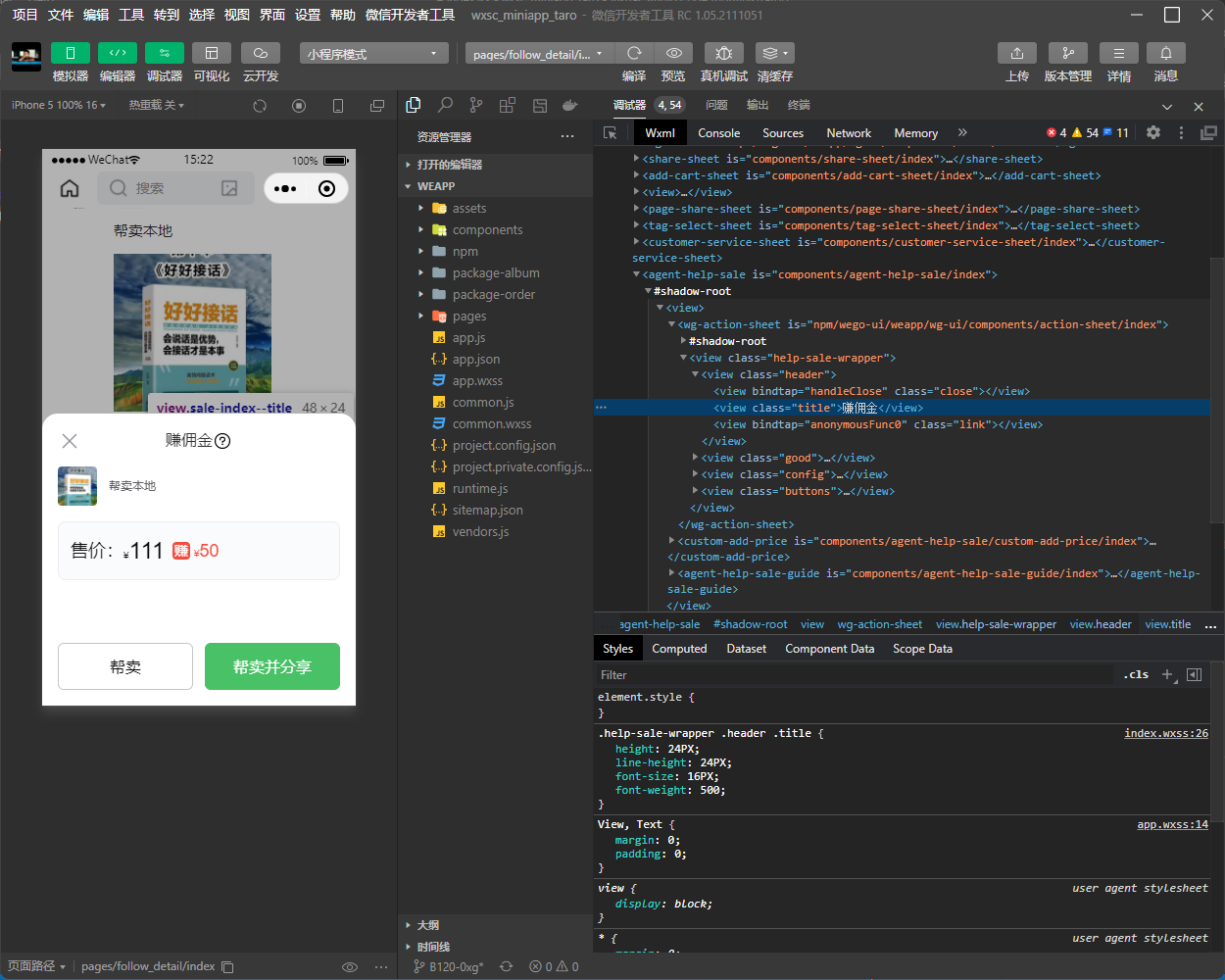This screenshot has height=980, width=1225.
Task: Switch to the Network tab
Action: [x=849, y=133]
